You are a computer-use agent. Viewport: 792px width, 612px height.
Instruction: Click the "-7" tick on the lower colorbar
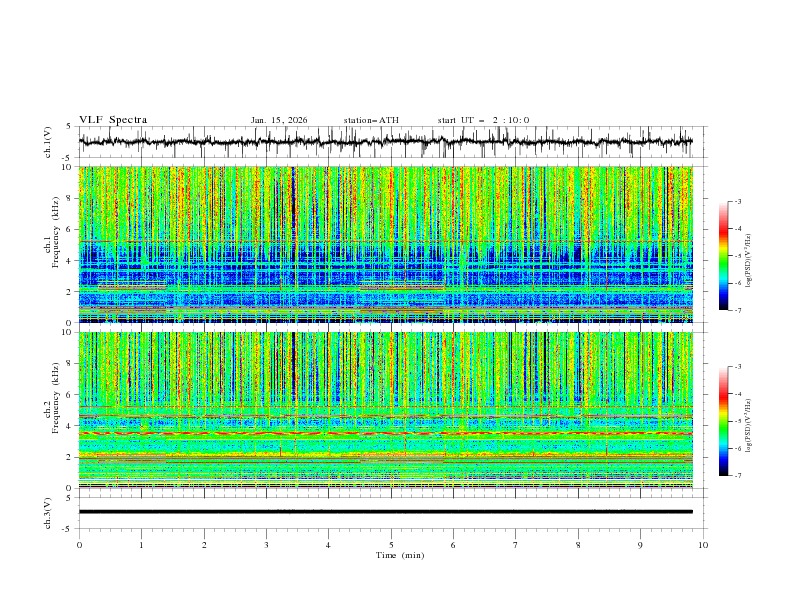click(x=737, y=476)
